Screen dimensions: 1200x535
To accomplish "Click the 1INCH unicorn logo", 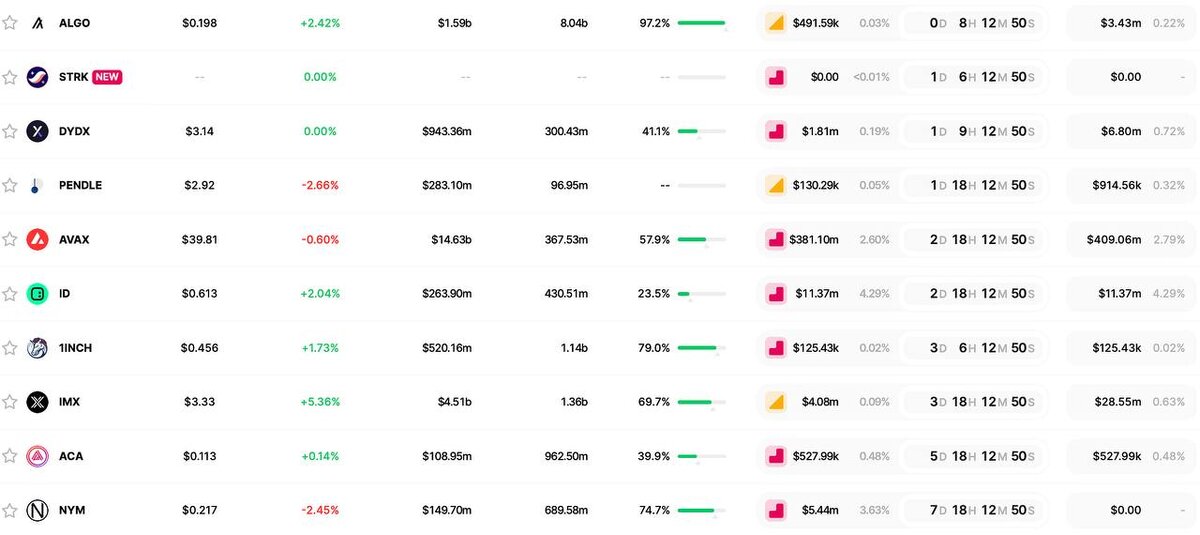I will pos(37,347).
